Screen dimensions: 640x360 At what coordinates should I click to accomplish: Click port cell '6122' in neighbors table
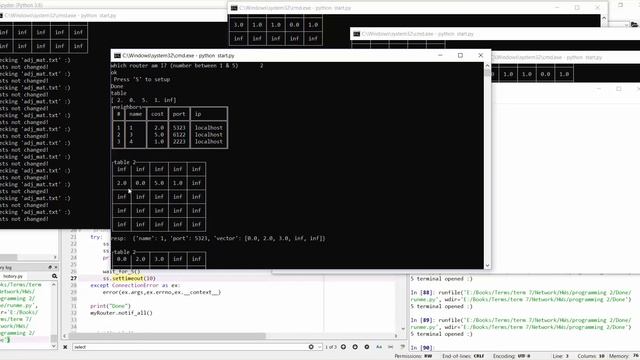pos(179,135)
